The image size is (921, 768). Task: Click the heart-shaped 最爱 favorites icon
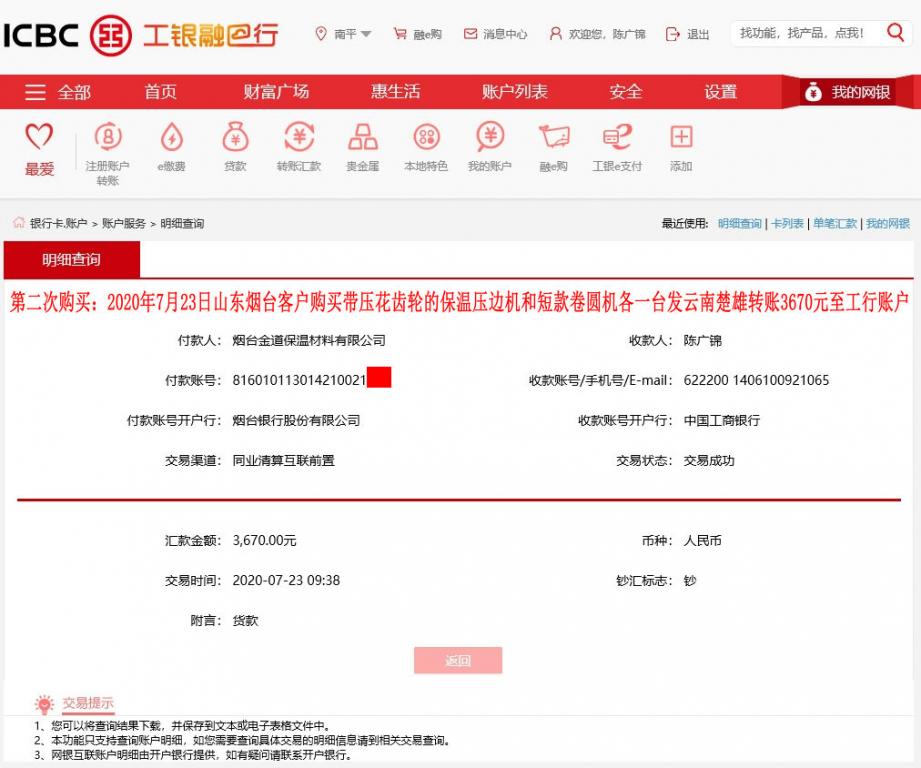click(39, 143)
